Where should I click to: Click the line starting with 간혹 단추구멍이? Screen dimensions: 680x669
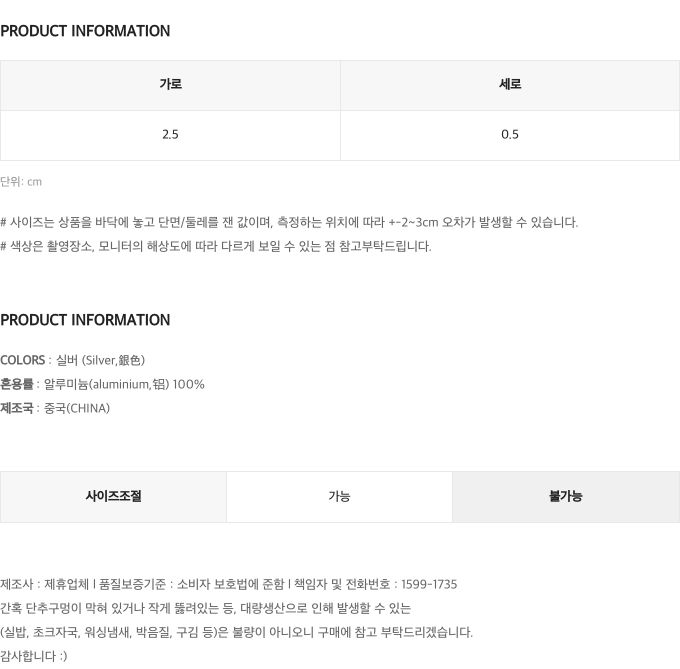(205, 608)
